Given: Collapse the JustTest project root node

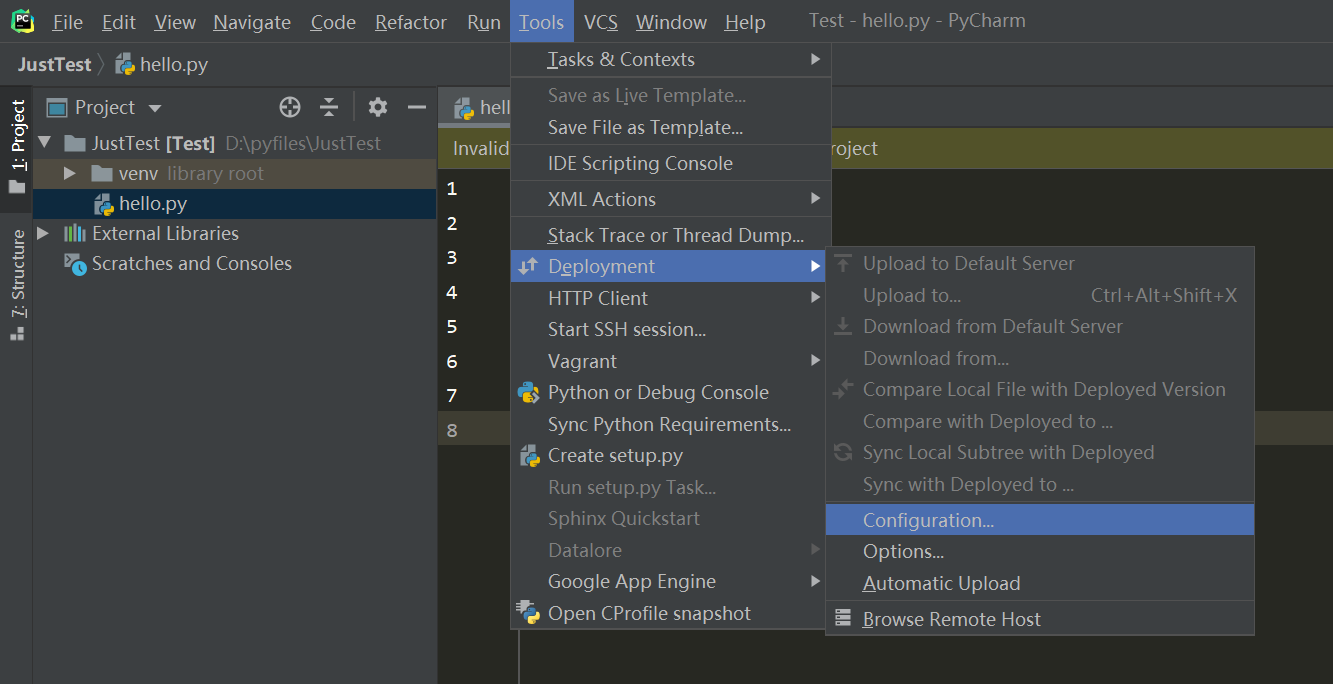Looking at the screenshot, I should click(44, 143).
